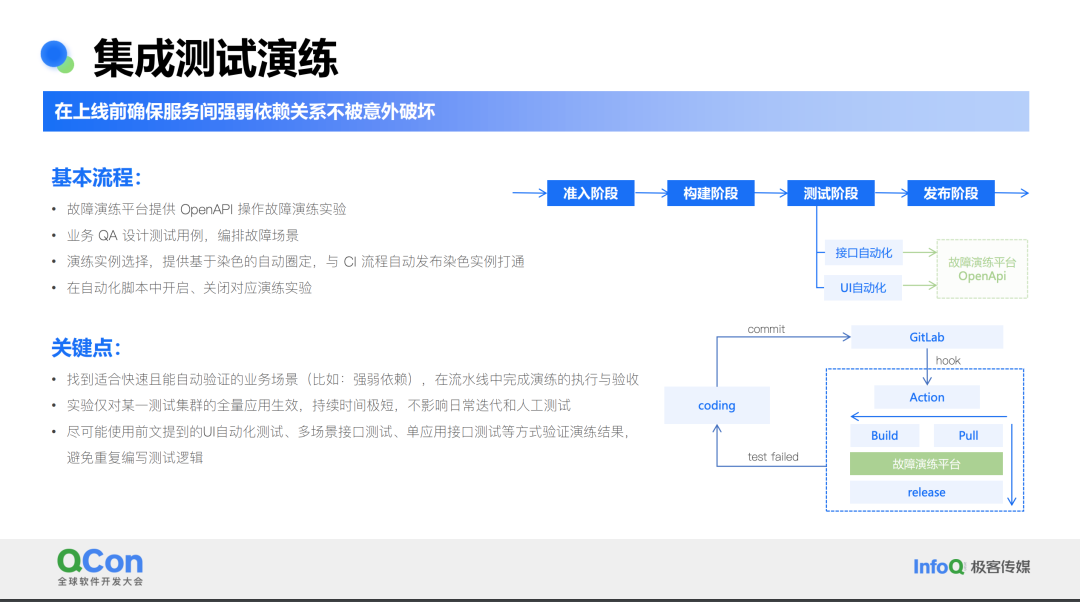Select the bullet starting 在自动化脚本中开启
This screenshot has height=602, width=1080.
[189, 288]
